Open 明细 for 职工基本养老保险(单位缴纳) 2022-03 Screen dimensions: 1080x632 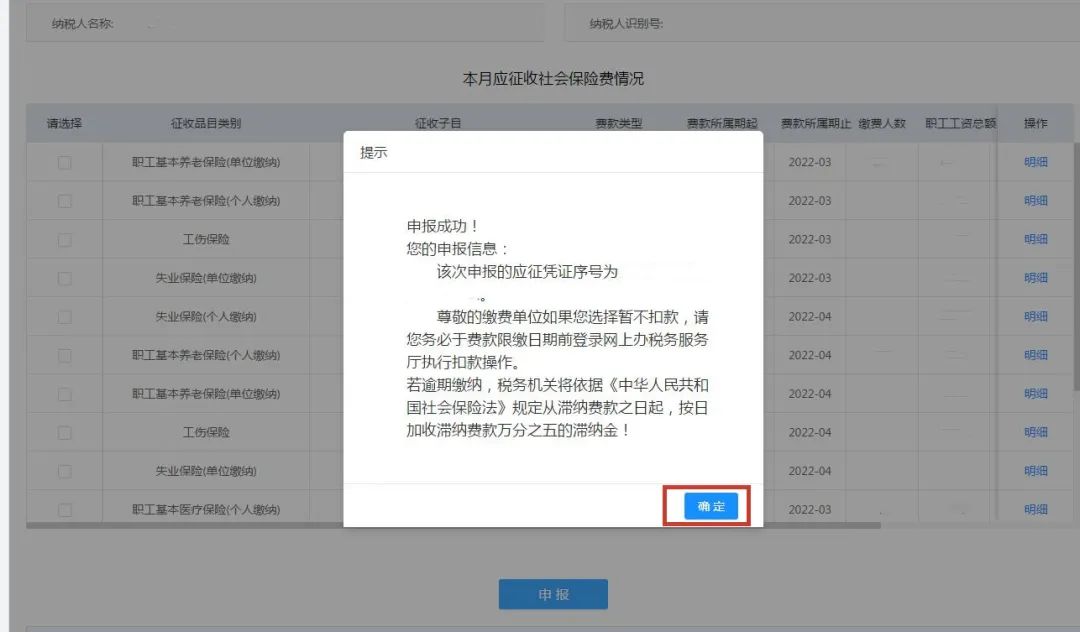1035,162
